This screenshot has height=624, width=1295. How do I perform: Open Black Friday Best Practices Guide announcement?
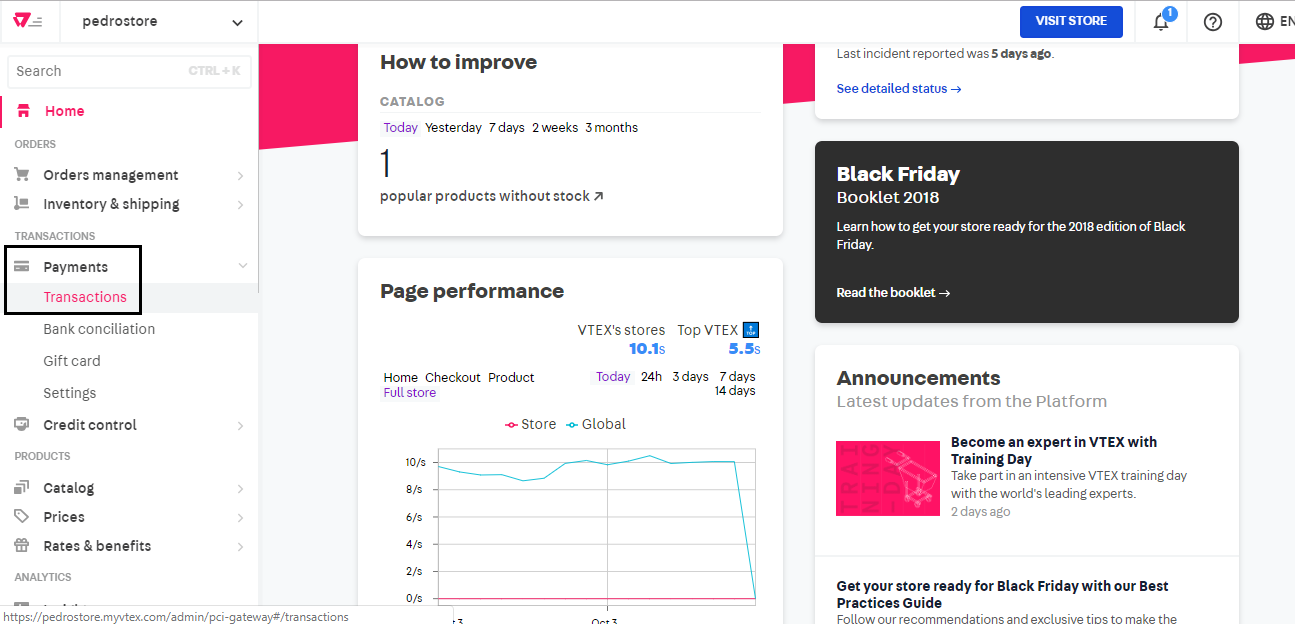(x=1002, y=594)
